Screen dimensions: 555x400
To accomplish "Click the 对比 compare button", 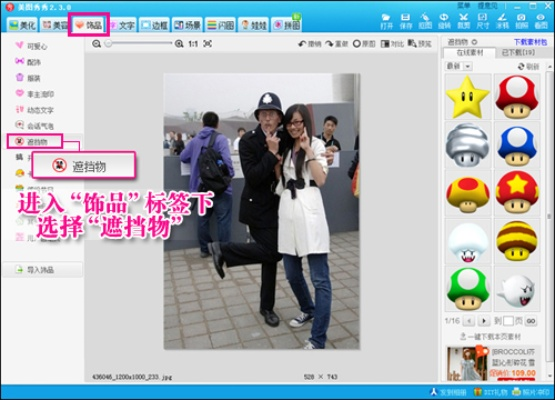I will click(392, 44).
